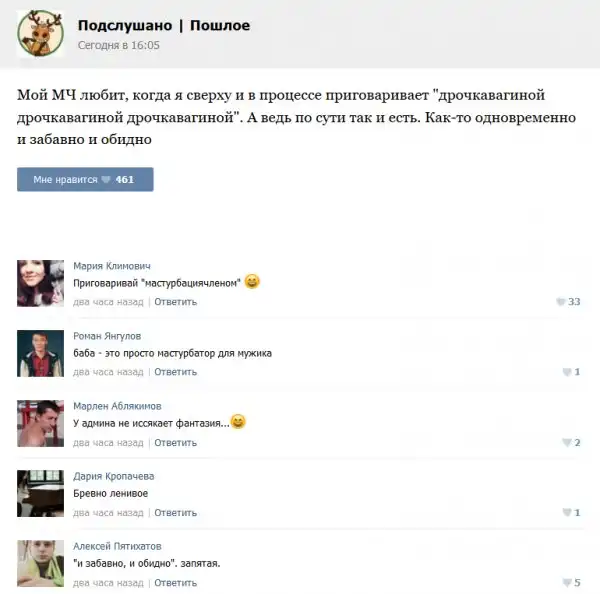Like Алексей Пятихатов's comment heart
The image size is (600, 594).
click(567, 583)
